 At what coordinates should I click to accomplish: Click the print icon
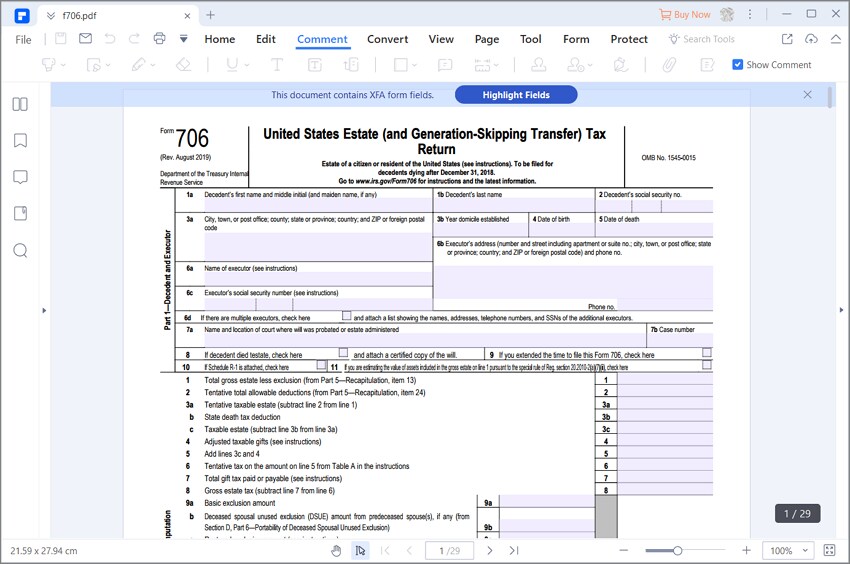[x=159, y=39]
